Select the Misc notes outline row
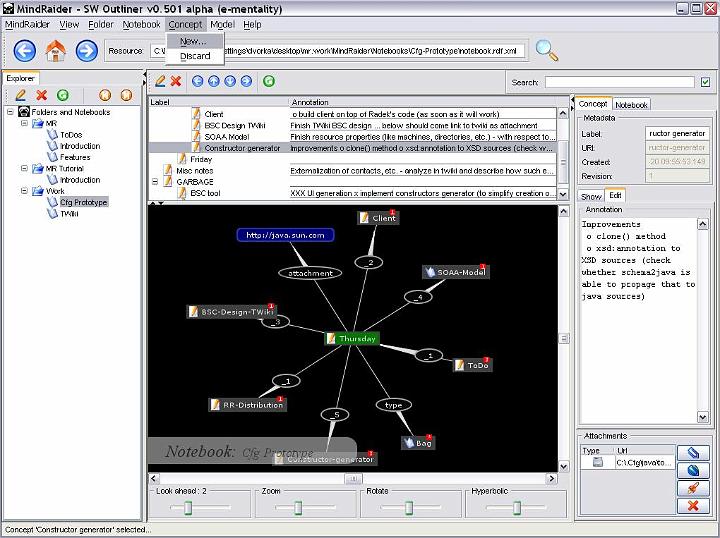The image size is (720, 538). 352,171
